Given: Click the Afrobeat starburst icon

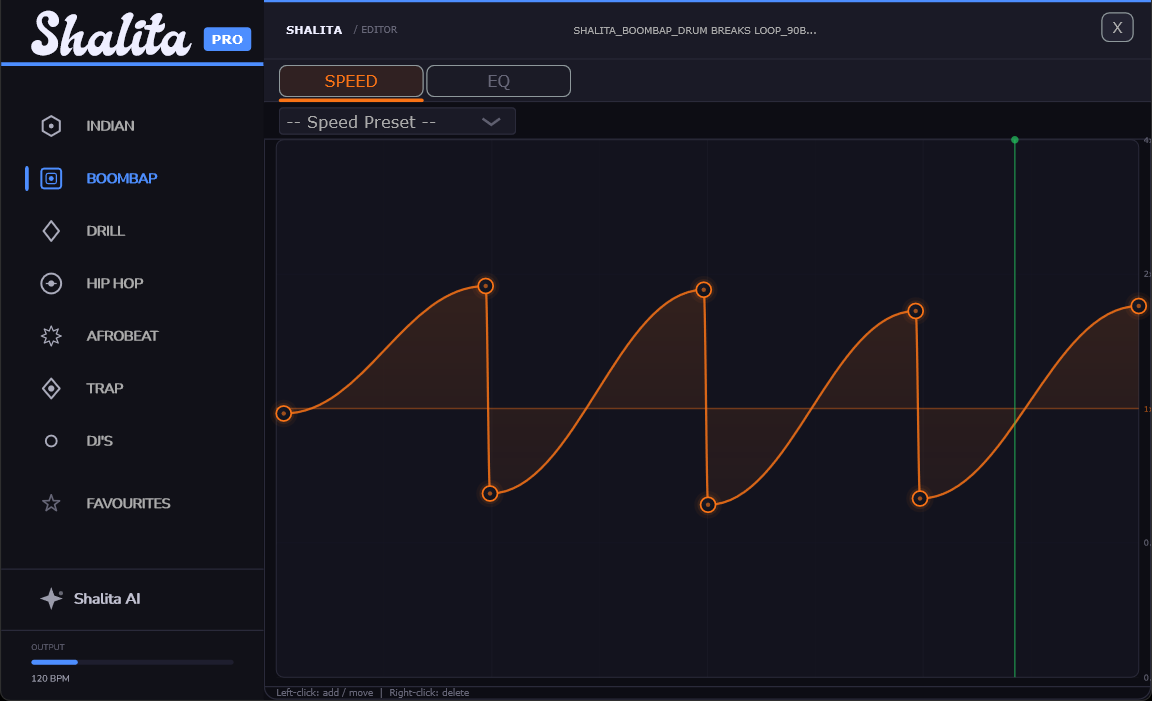Looking at the screenshot, I should click(x=51, y=336).
